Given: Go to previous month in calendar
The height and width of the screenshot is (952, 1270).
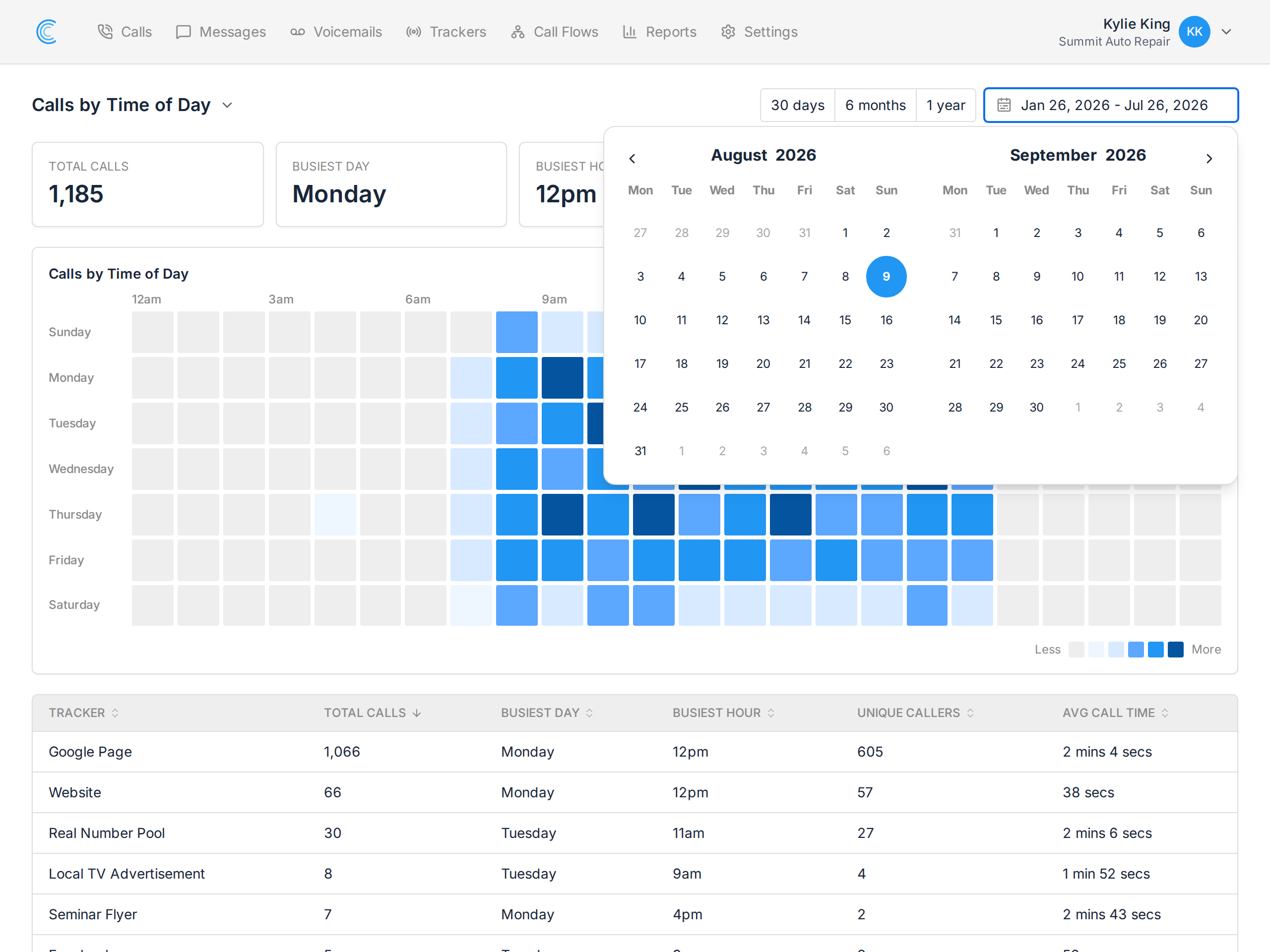Looking at the screenshot, I should [632, 158].
